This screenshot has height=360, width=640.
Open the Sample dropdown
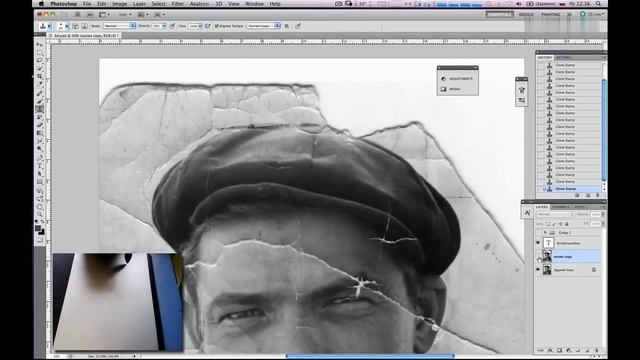264,26
